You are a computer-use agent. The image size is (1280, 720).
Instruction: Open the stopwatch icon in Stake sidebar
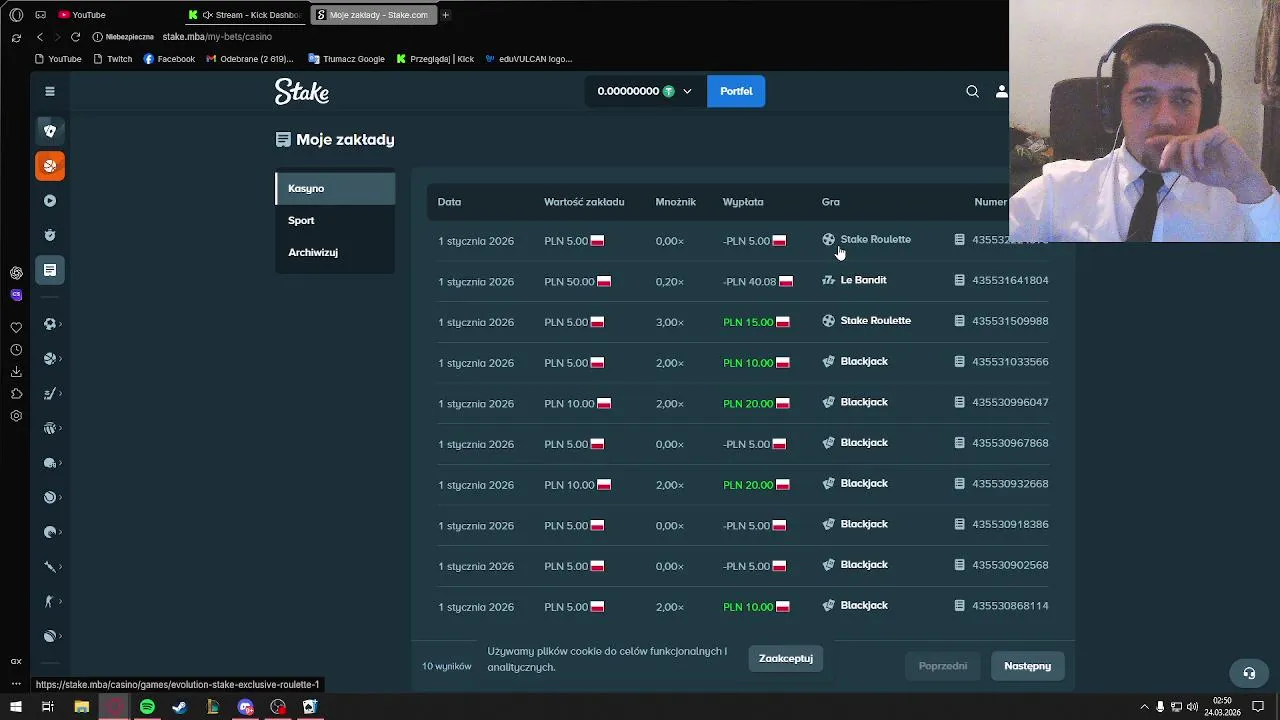click(x=50, y=235)
